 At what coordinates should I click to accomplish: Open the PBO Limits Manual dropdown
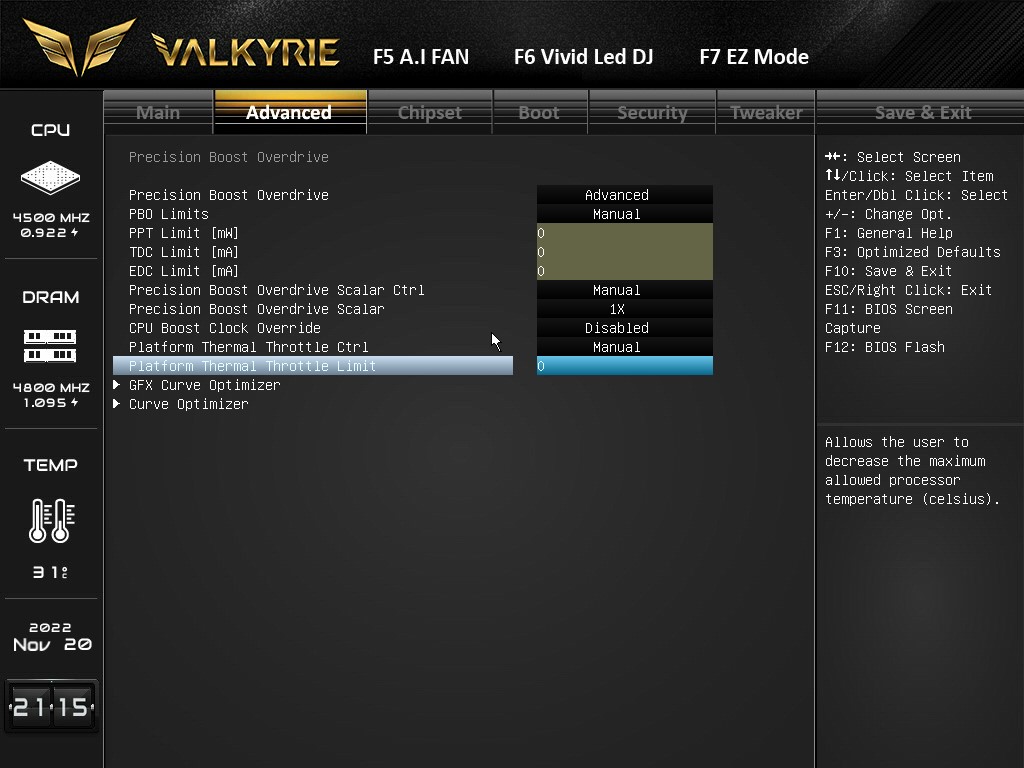point(624,213)
